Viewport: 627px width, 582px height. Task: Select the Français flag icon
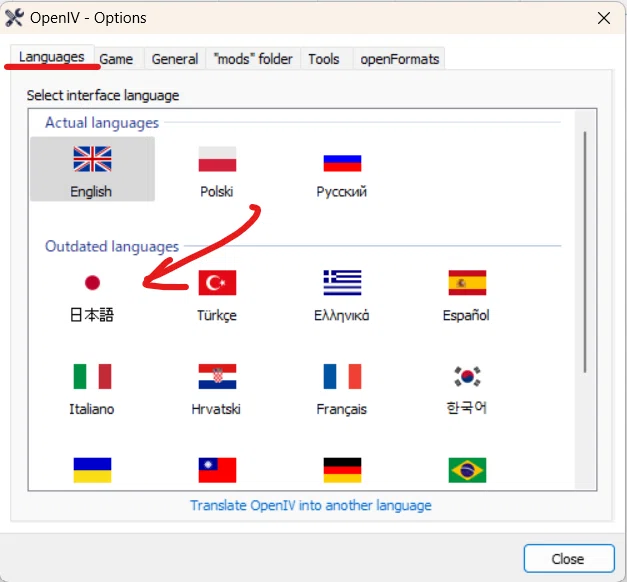[x=342, y=376]
